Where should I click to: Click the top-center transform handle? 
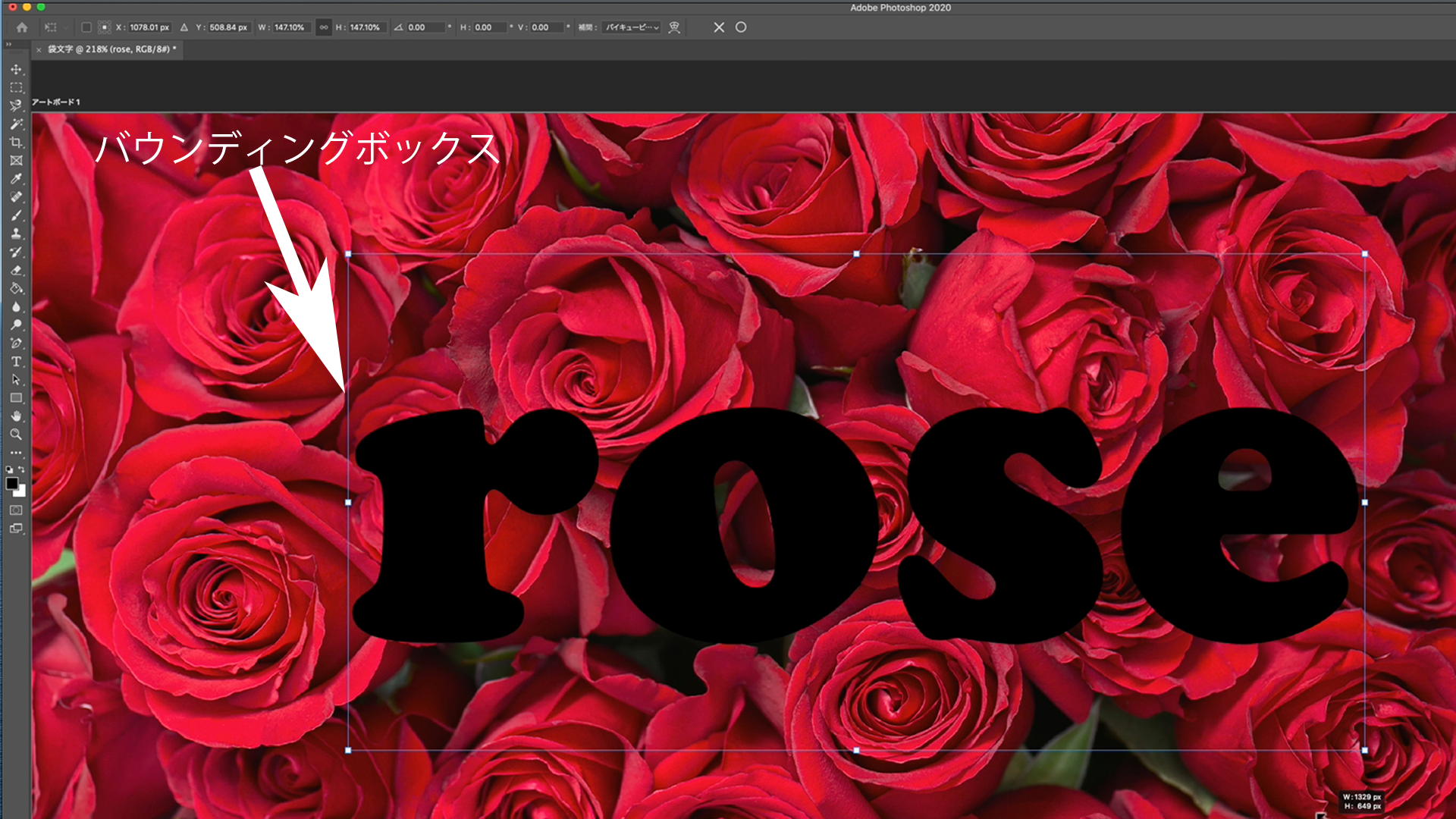click(856, 254)
